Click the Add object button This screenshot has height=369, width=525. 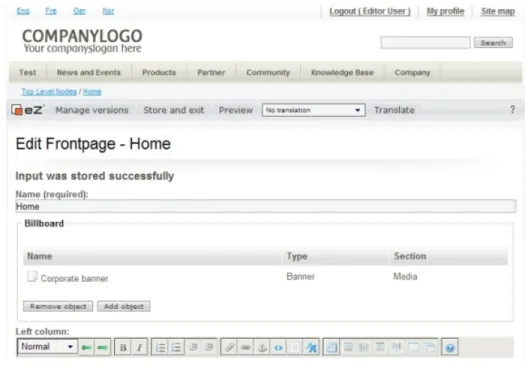124,306
